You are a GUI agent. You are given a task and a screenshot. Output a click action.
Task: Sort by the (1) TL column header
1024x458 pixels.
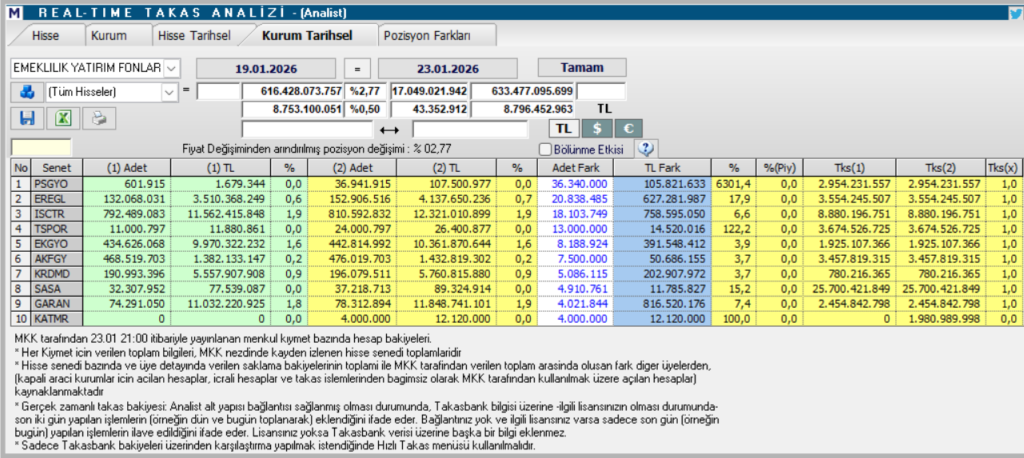[x=220, y=168]
